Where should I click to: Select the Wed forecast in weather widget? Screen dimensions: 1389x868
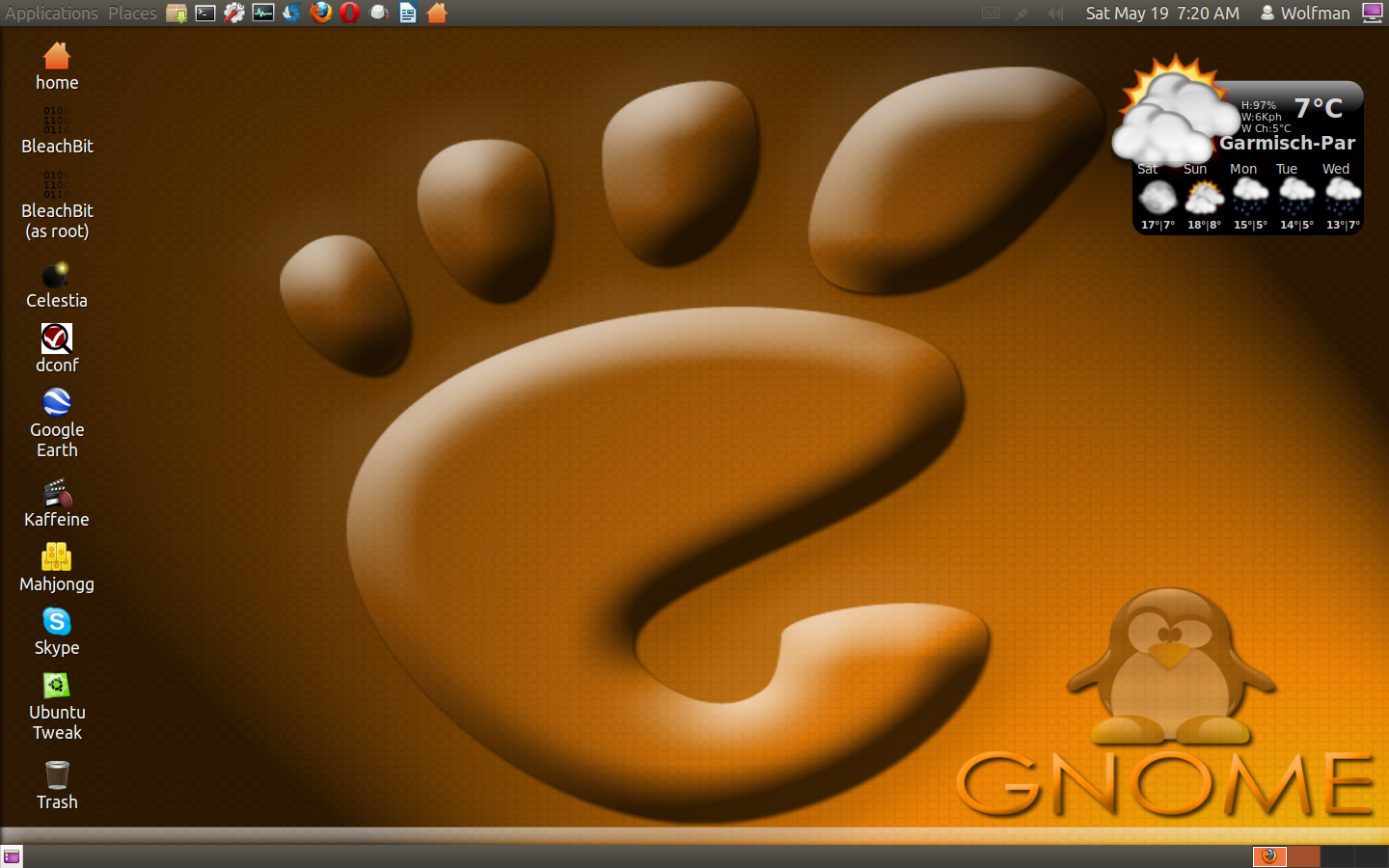coord(1343,197)
